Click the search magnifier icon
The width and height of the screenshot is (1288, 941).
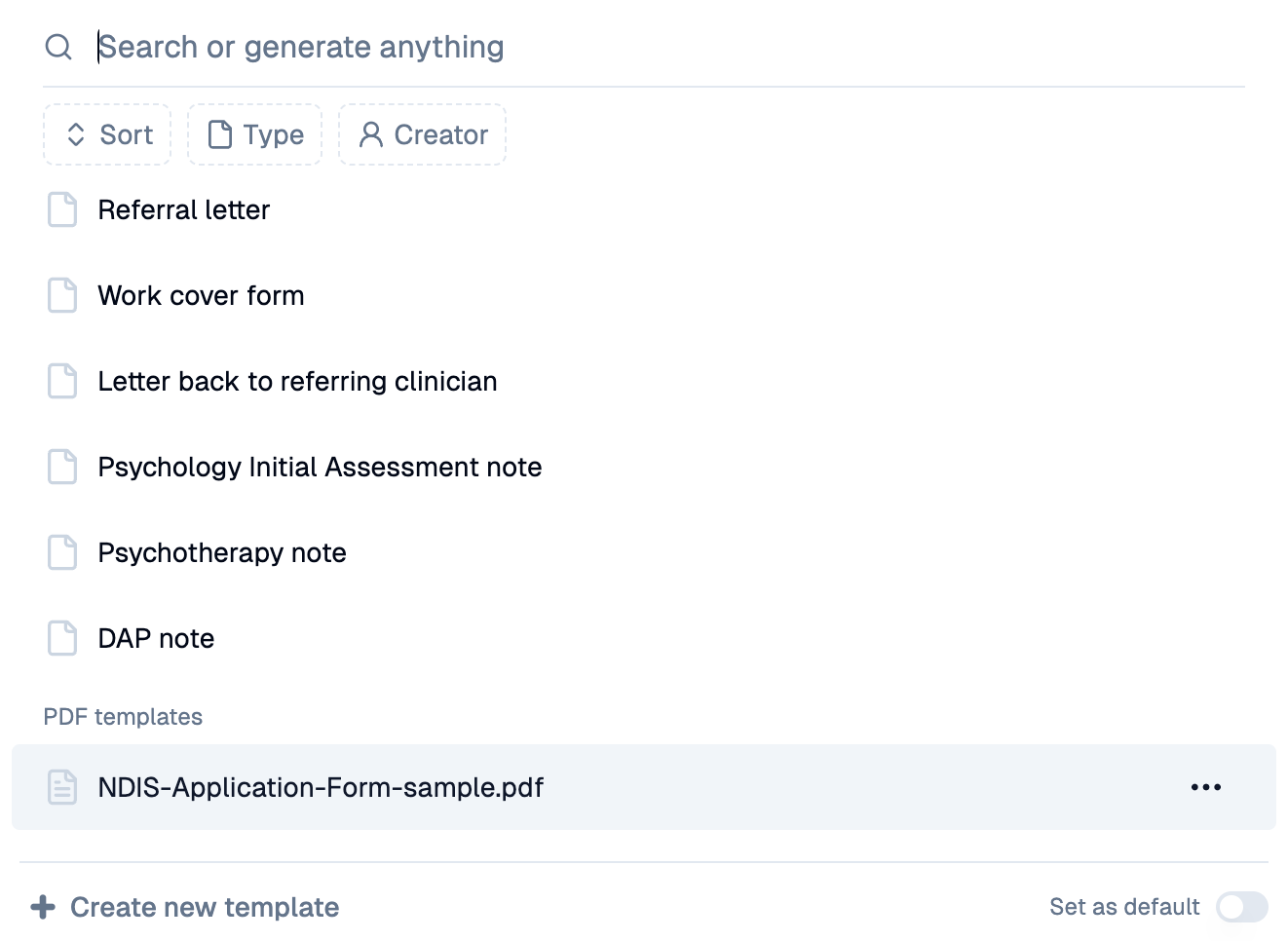point(59,46)
